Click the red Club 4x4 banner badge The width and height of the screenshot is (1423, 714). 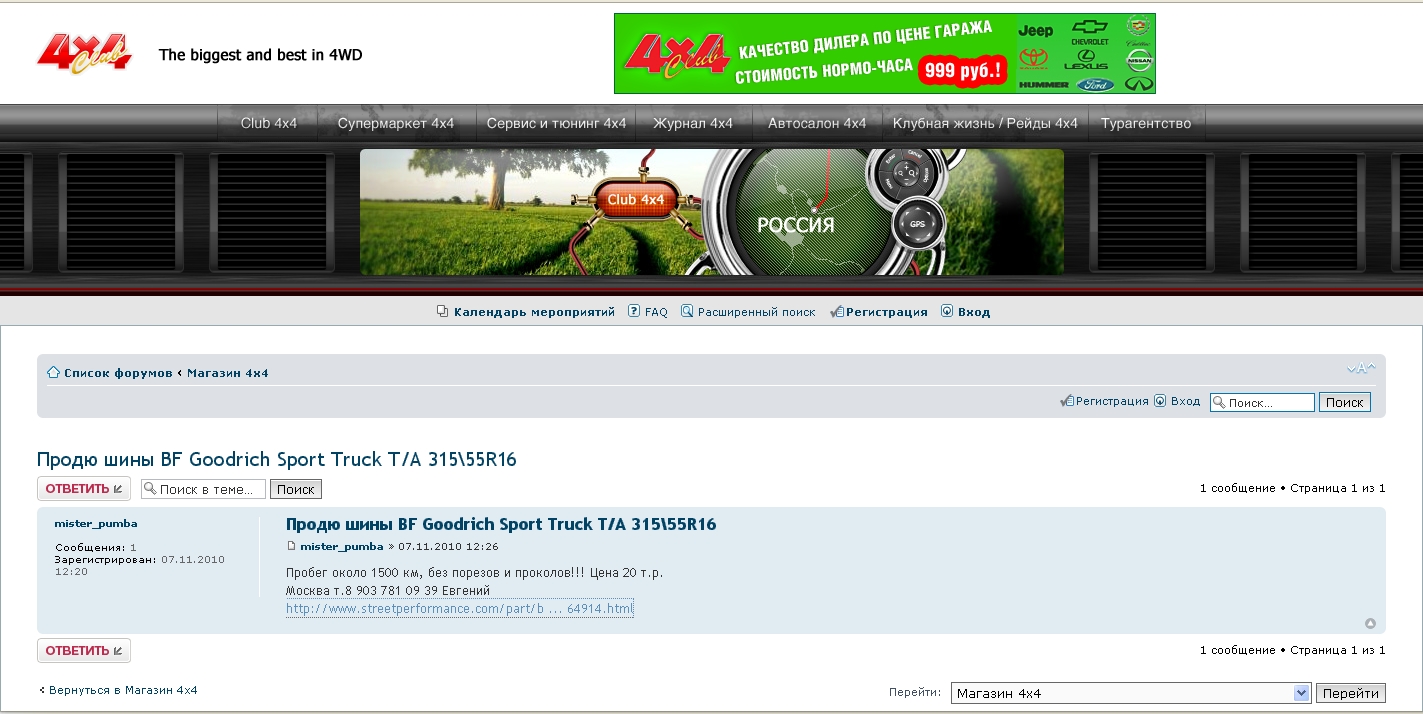tap(635, 200)
